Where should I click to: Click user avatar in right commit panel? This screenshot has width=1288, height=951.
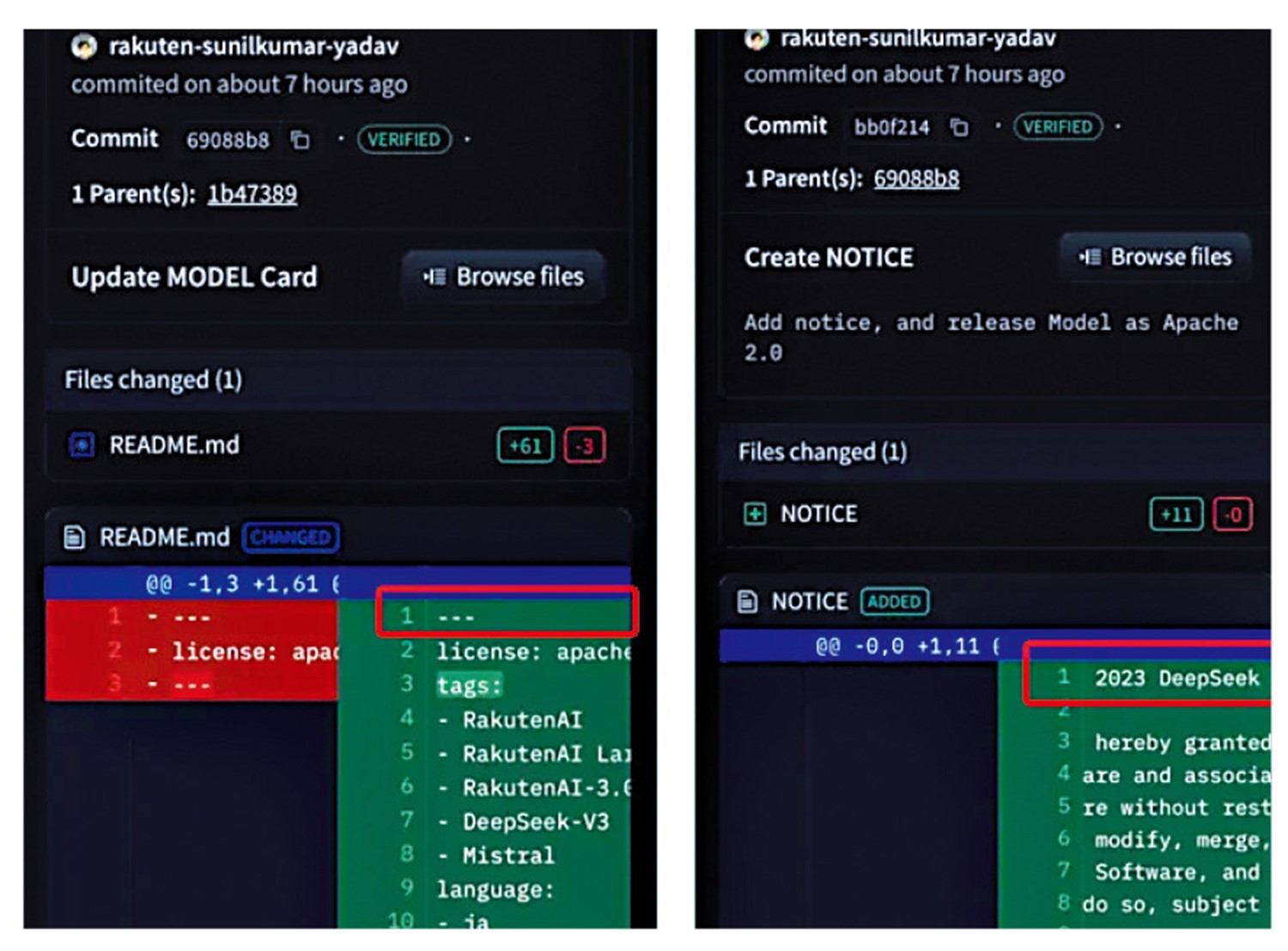[756, 39]
